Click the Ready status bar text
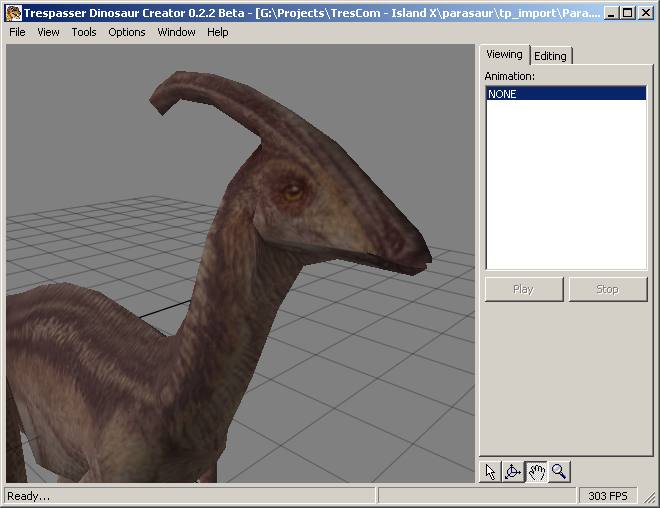The height and width of the screenshot is (508, 660). coord(29,496)
